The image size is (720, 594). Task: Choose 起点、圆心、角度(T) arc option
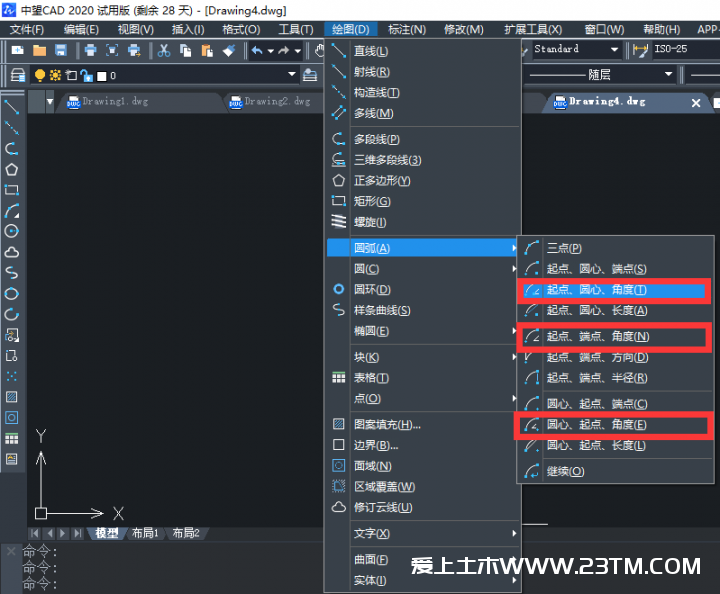[x=614, y=290]
